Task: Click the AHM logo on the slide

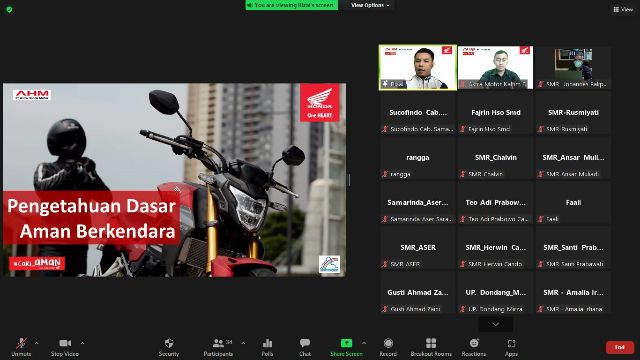Action: pyautogui.click(x=32, y=95)
